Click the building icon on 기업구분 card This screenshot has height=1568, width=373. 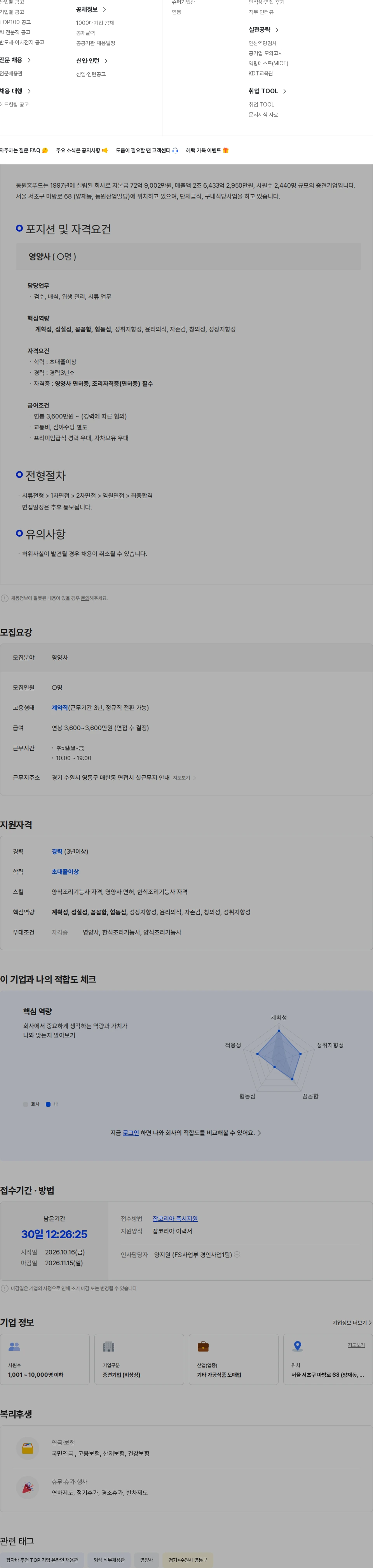pyautogui.click(x=109, y=1347)
